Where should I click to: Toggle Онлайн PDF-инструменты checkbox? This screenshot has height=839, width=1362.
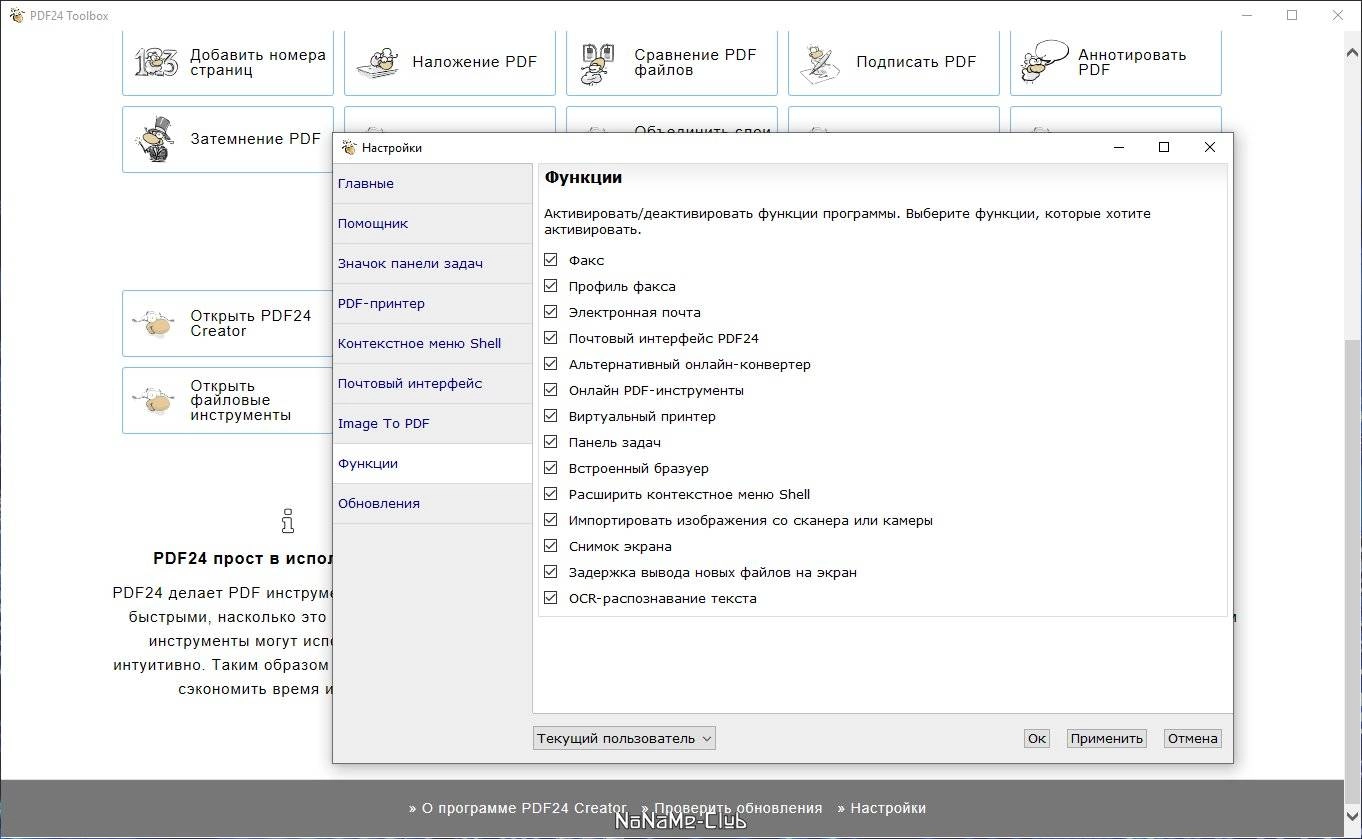(550, 390)
